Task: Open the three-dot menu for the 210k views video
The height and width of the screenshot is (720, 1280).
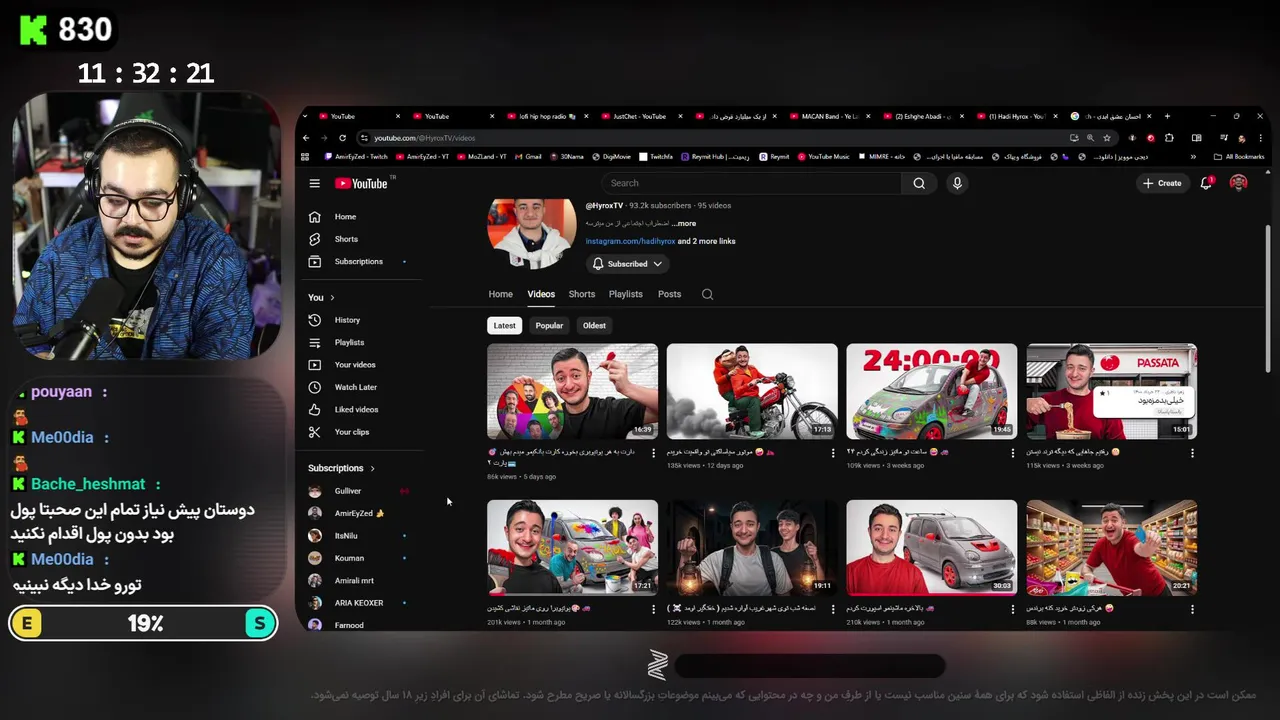Action: click(x=1012, y=608)
